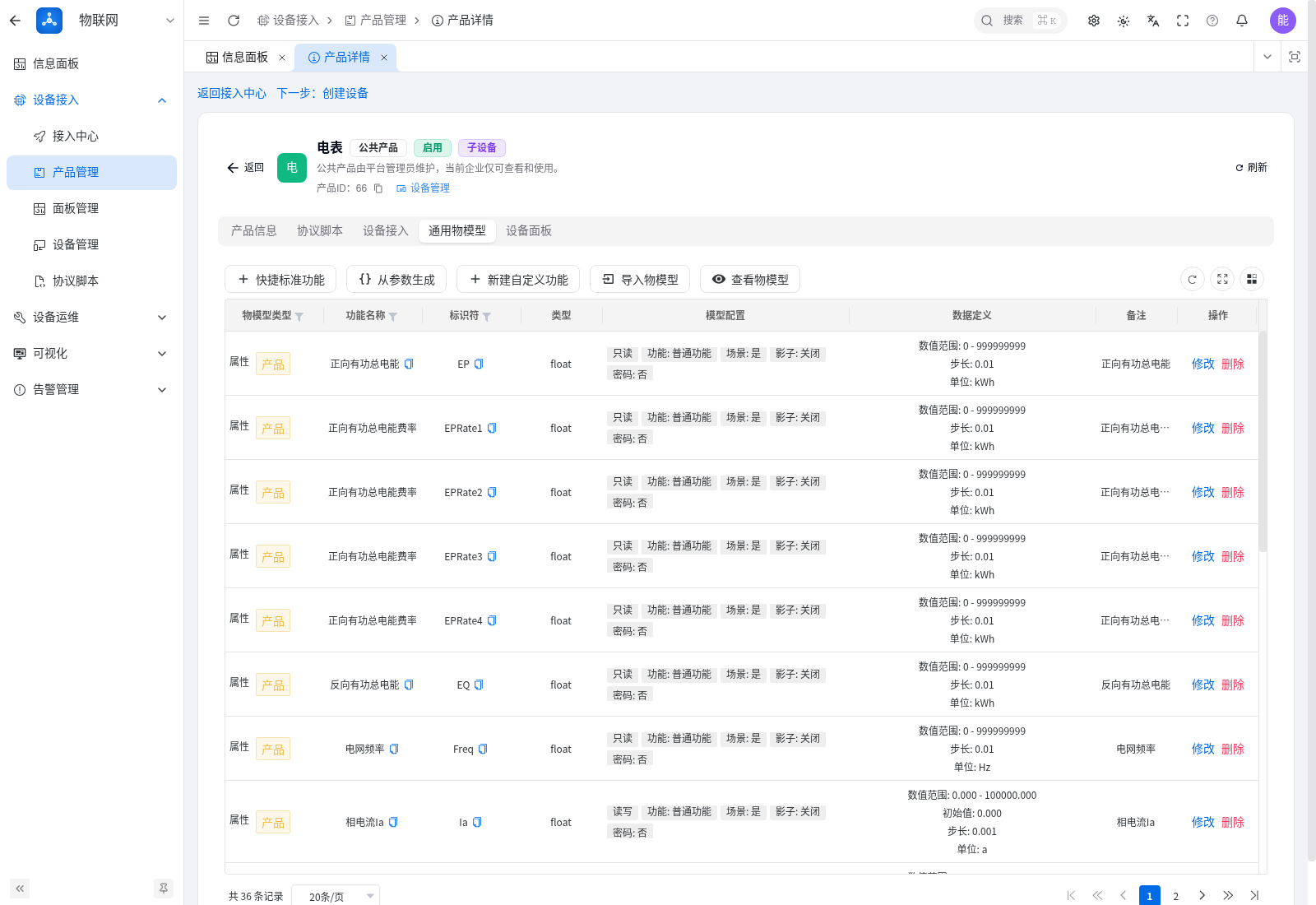Filter the 物模型类型 column

pyautogui.click(x=299, y=317)
